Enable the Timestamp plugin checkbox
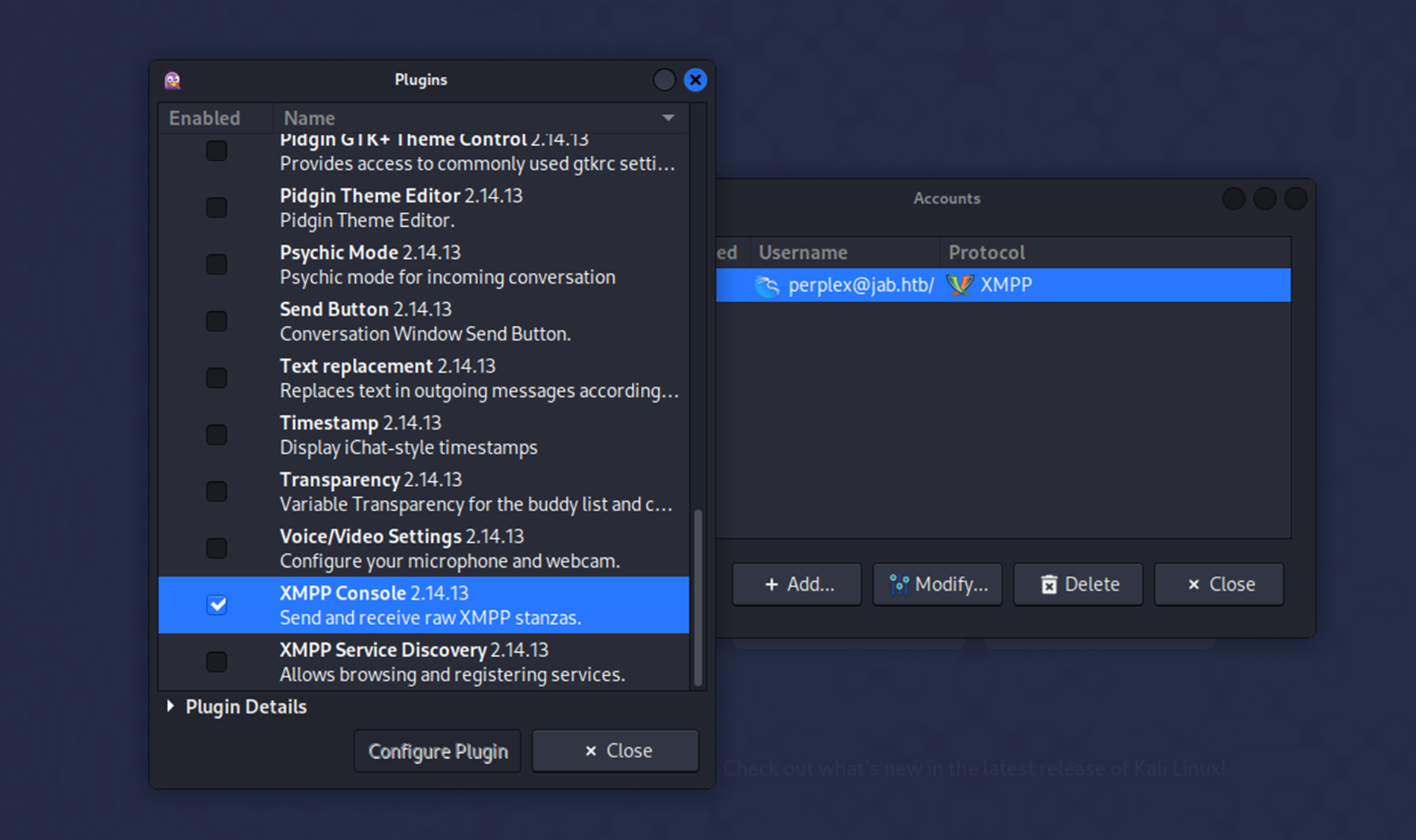This screenshot has width=1416, height=840. coord(217,434)
